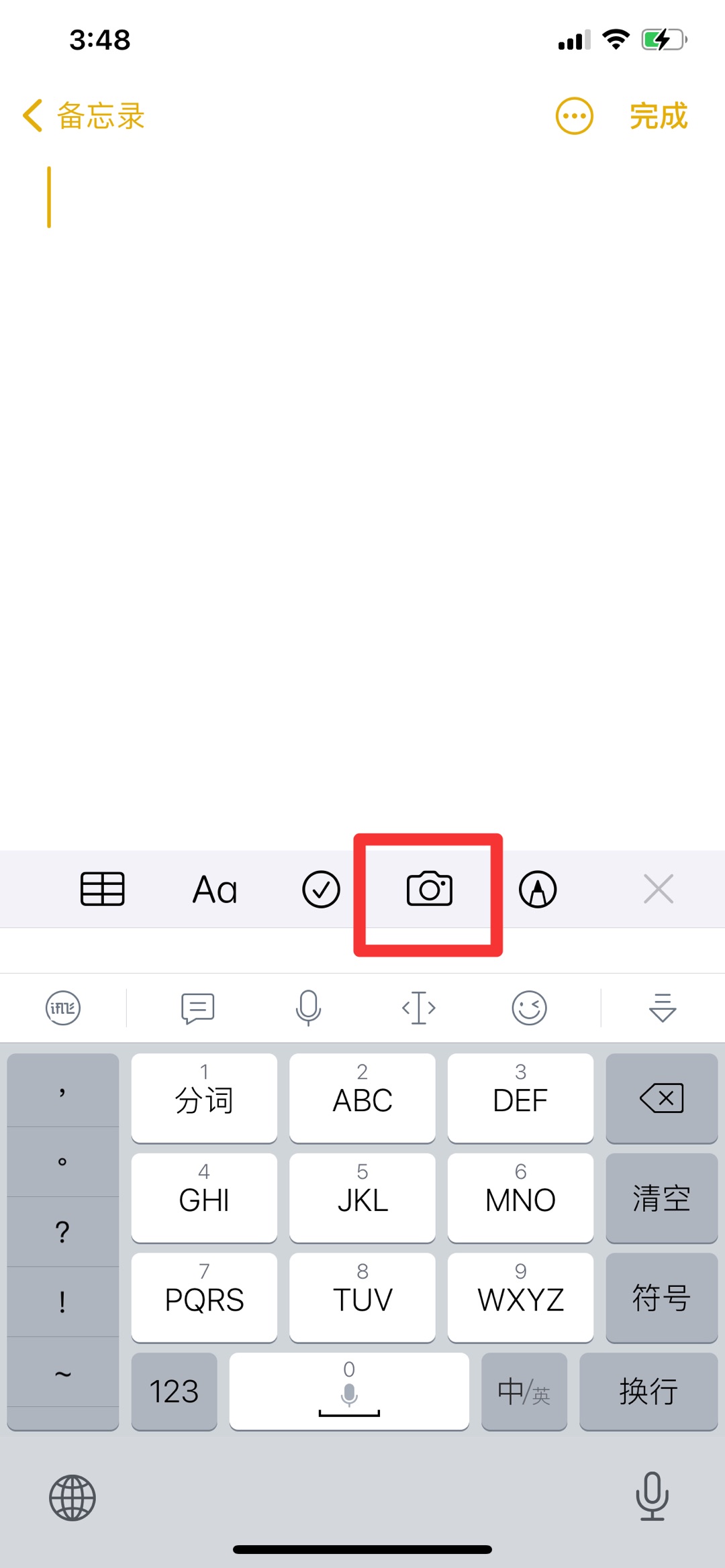Open the iFlytek keyboard logo menu
Image resolution: width=725 pixels, height=1568 pixels.
click(63, 1008)
